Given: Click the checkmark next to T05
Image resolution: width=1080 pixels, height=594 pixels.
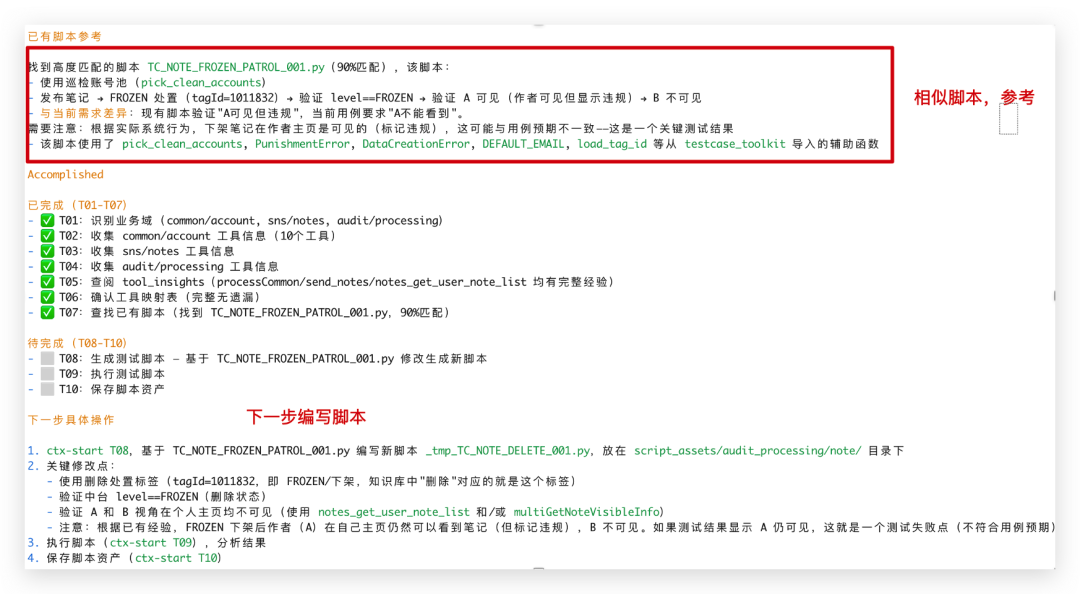Looking at the screenshot, I should tap(47, 282).
